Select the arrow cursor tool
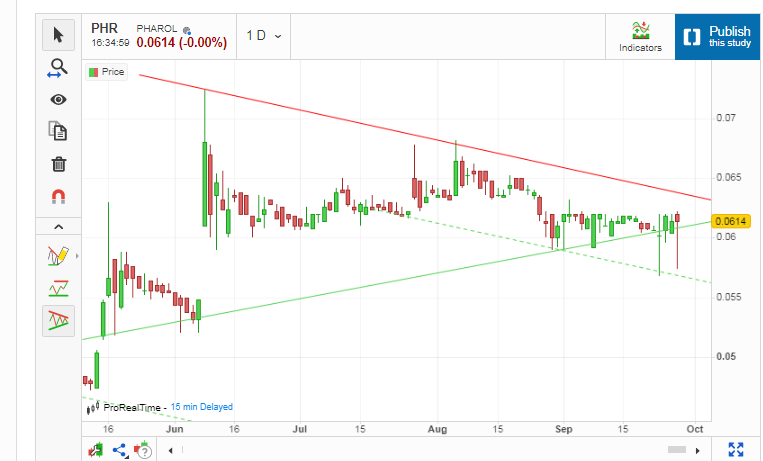Image resolution: width=763 pixels, height=461 pixels. pyautogui.click(x=58, y=35)
